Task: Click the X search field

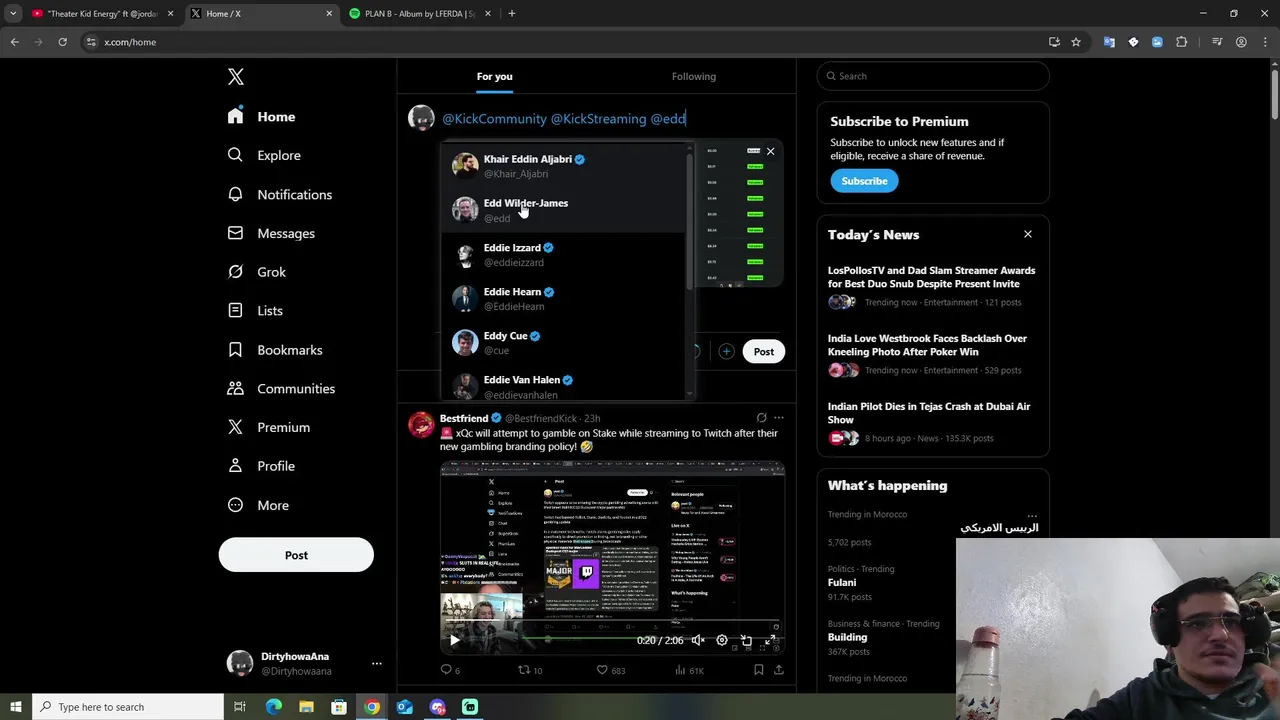Action: (933, 76)
